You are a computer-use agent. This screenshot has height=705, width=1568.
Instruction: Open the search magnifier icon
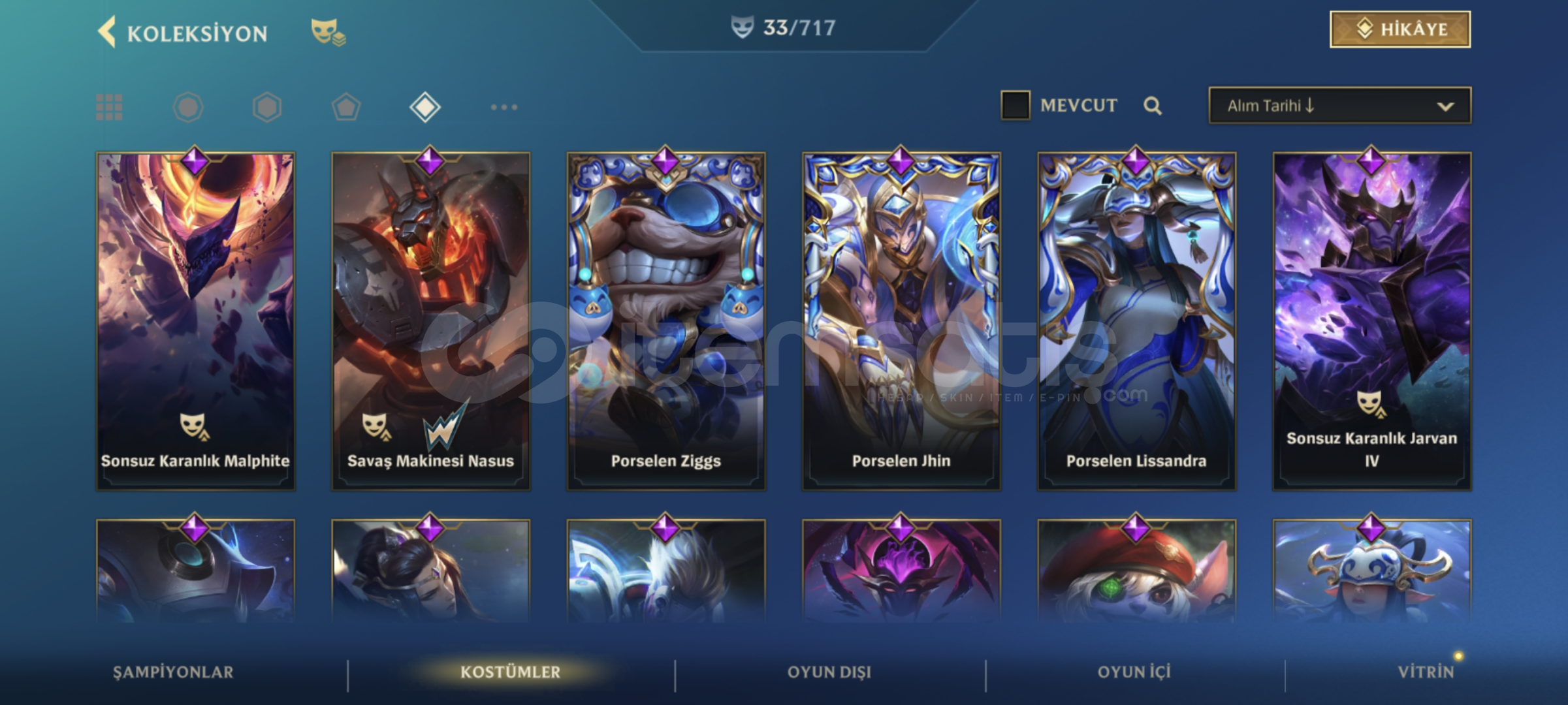tap(1153, 106)
